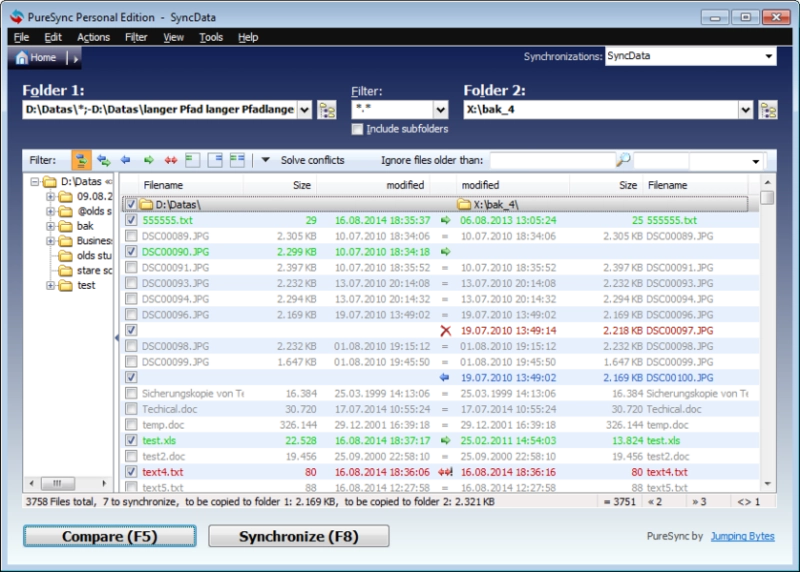The height and width of the screenshot is (572, 800).
Task: Sort by left Size column header
Action: point(302,185)
